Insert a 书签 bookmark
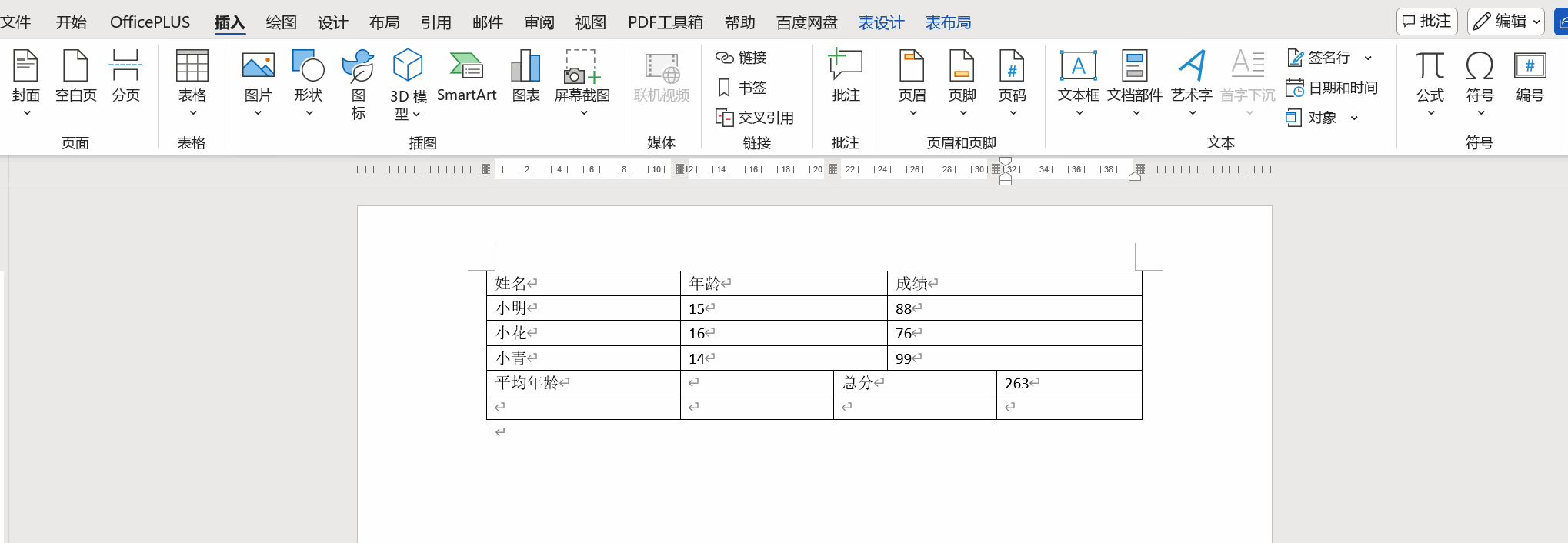Image resolution: width=1568 pixels, height=543 pixels. 742,88
